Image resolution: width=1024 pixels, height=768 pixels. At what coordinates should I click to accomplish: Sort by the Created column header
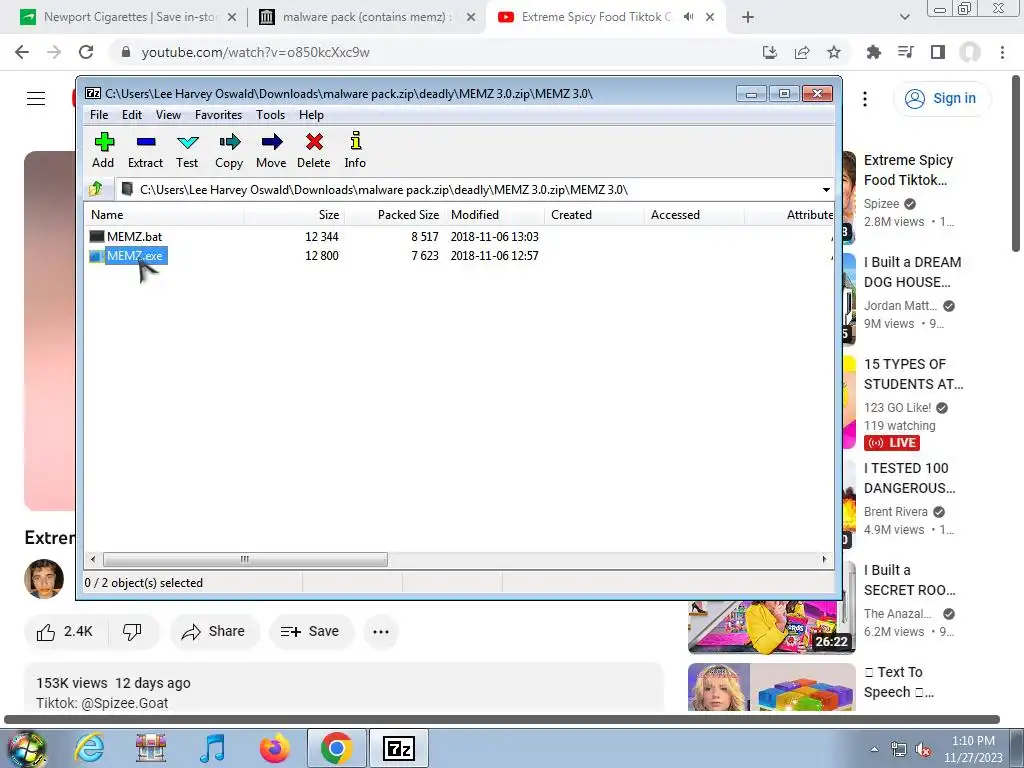pyautogui.click(x=594, y=215)
